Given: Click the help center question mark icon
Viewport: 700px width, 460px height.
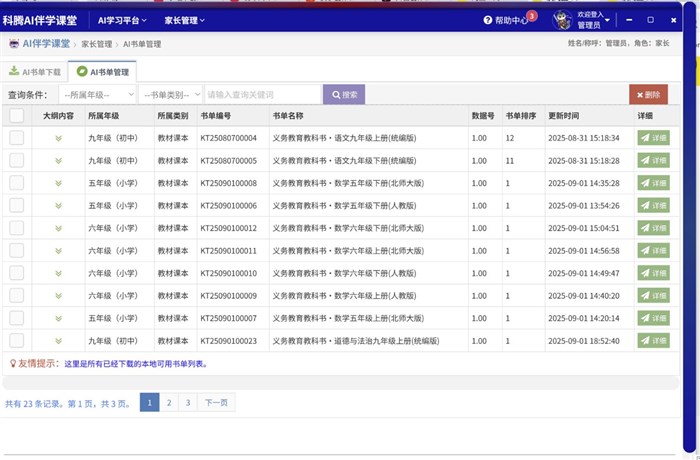Looking at the screenshot, I should 488,20.
